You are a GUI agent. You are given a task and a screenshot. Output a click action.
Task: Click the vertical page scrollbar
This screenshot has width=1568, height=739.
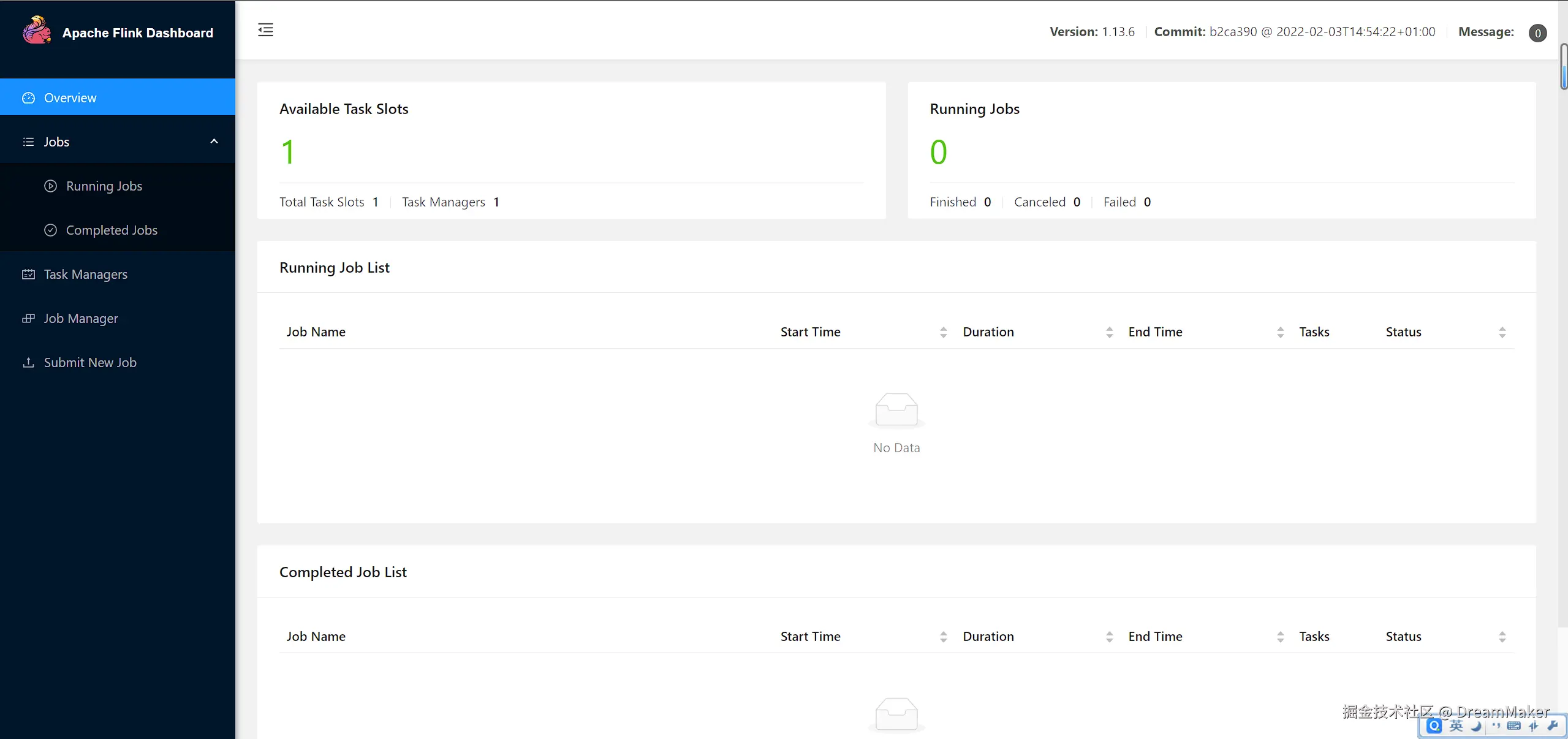(1563, 67)
